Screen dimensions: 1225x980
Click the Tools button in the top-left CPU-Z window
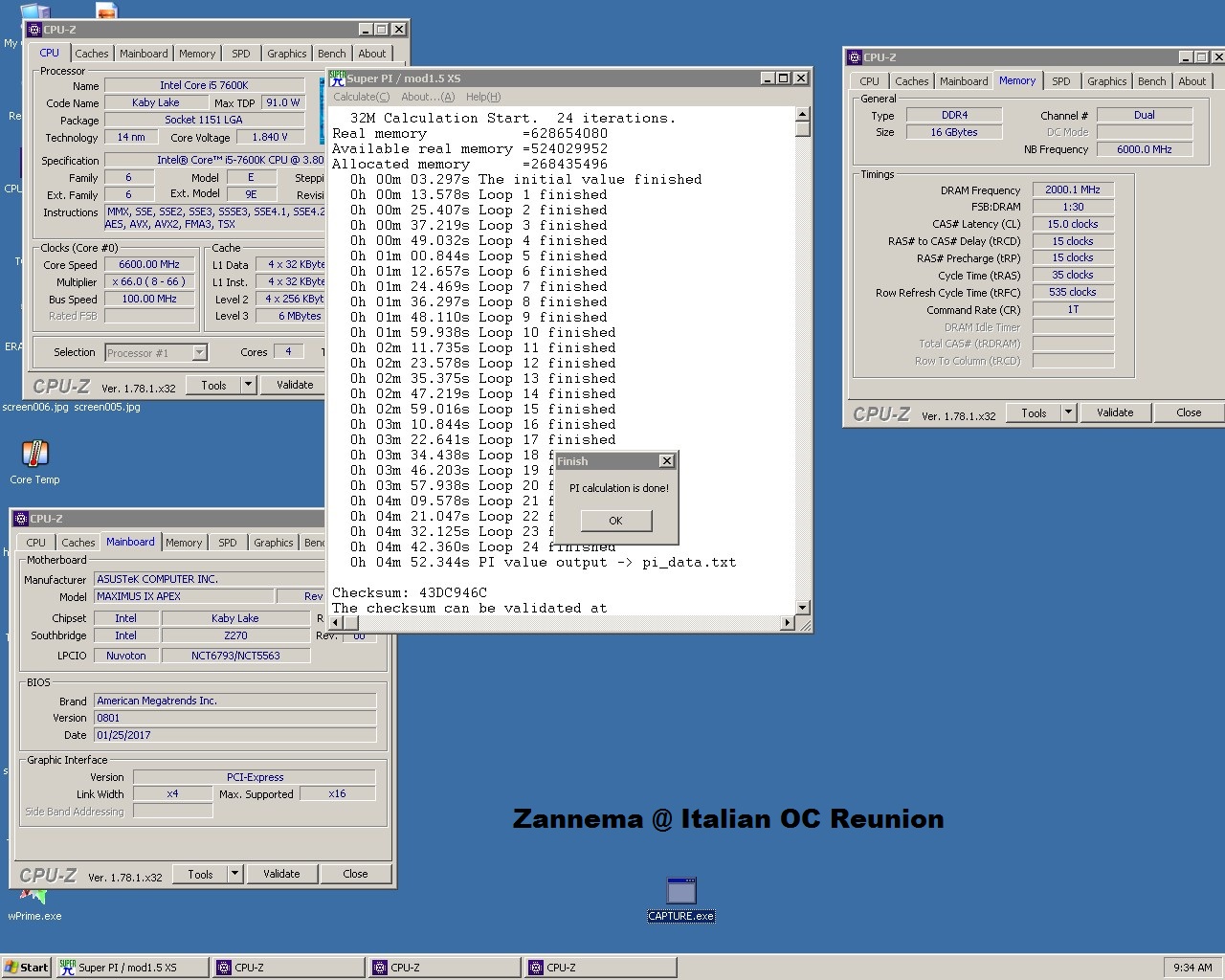pyautogui.click(x=213, y=385)
